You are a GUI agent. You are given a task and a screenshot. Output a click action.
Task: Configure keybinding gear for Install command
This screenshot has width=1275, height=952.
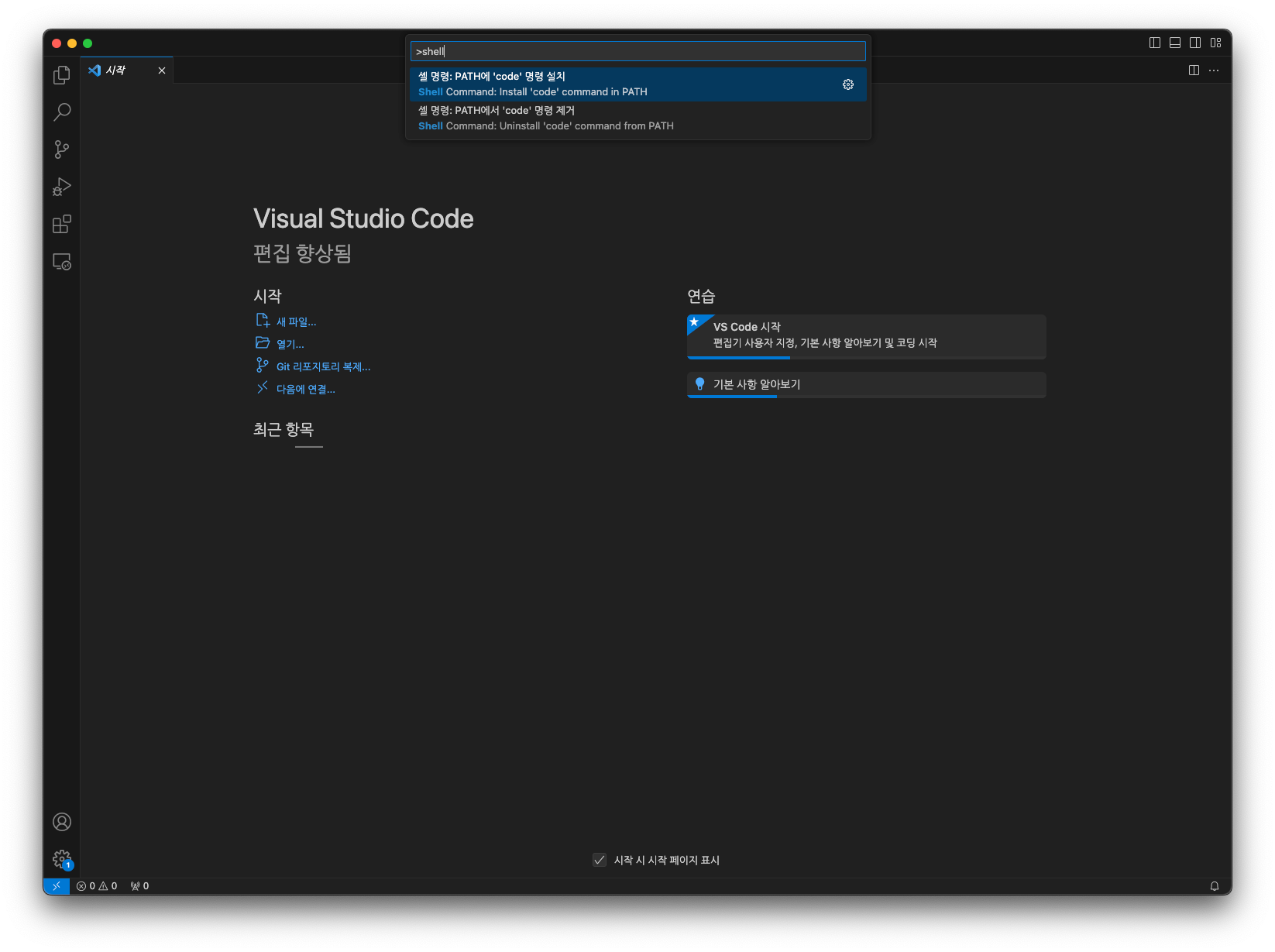848,84
